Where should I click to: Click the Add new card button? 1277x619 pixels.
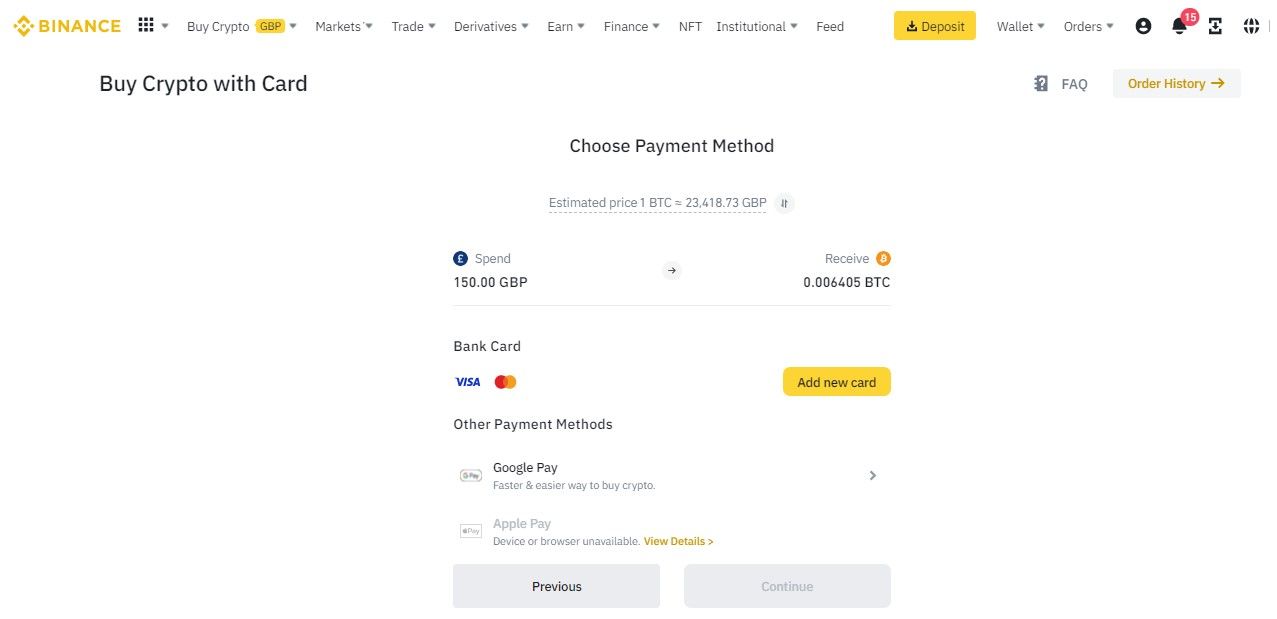tap(836, 382)
